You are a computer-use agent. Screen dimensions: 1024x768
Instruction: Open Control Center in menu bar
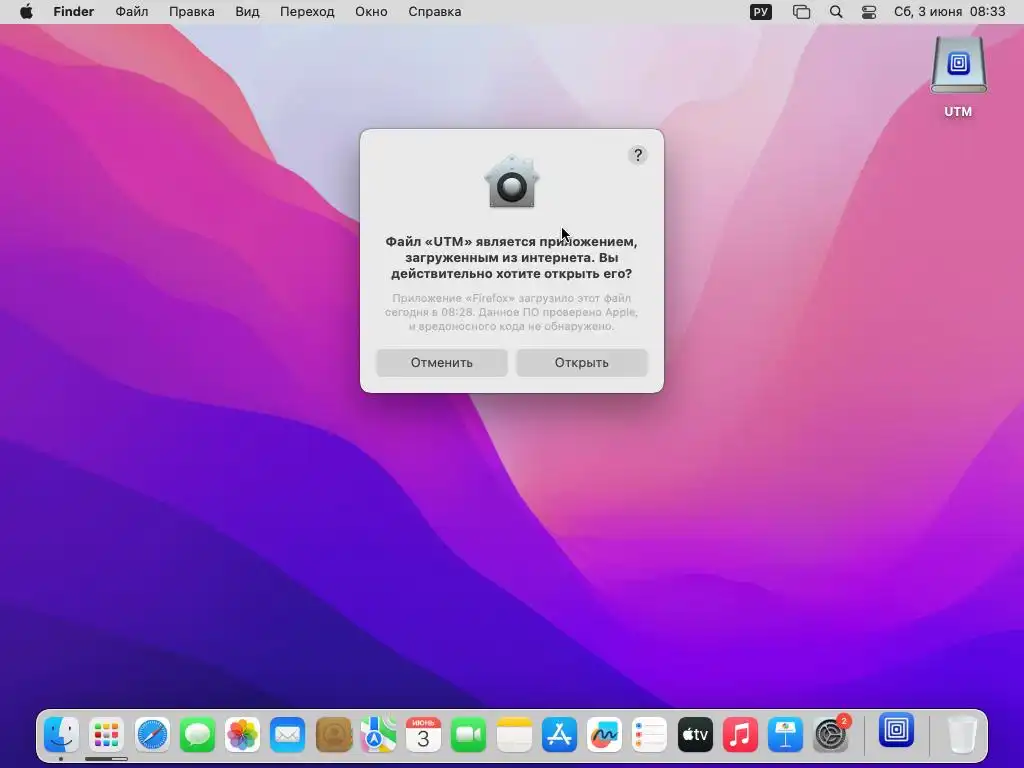click(x=869, y=12)
